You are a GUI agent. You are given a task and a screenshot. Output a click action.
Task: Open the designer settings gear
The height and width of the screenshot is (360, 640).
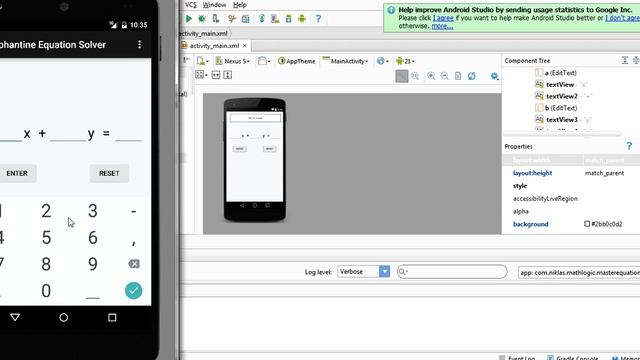pyautogui.click(x=494, y=76)
